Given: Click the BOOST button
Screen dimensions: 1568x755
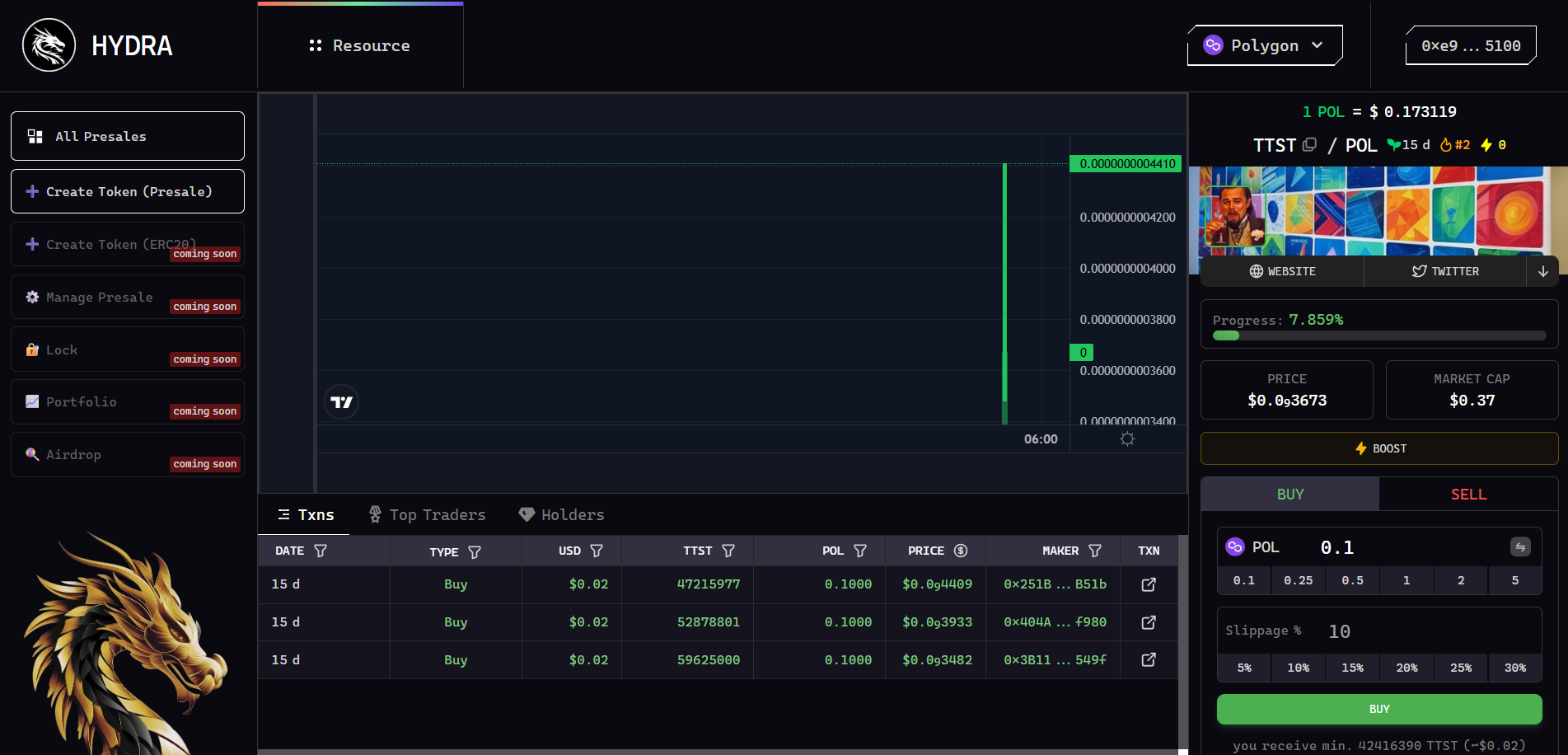Looking at the screenshot, I should coord(1379,448).
